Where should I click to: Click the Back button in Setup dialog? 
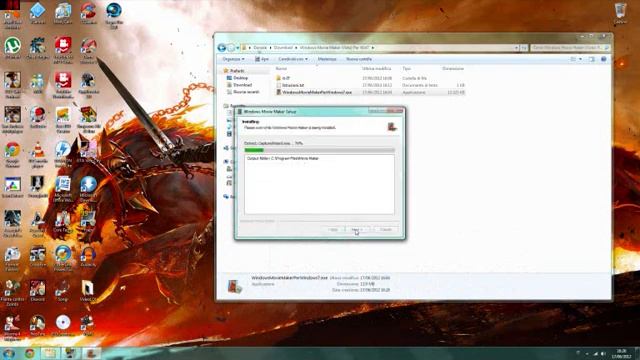333,230
